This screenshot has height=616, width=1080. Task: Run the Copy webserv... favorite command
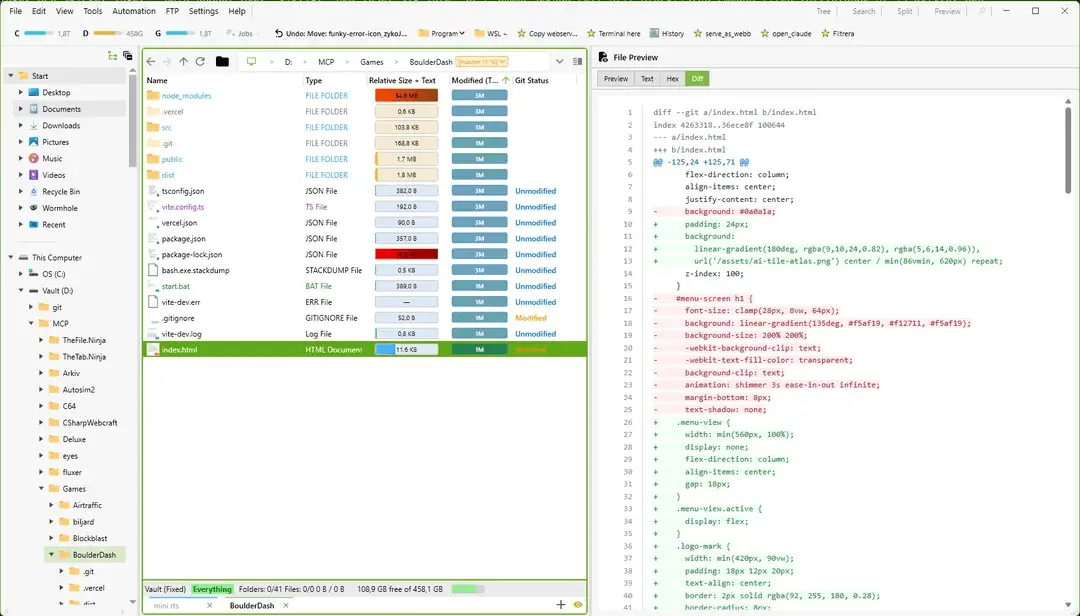coord(548,33)
